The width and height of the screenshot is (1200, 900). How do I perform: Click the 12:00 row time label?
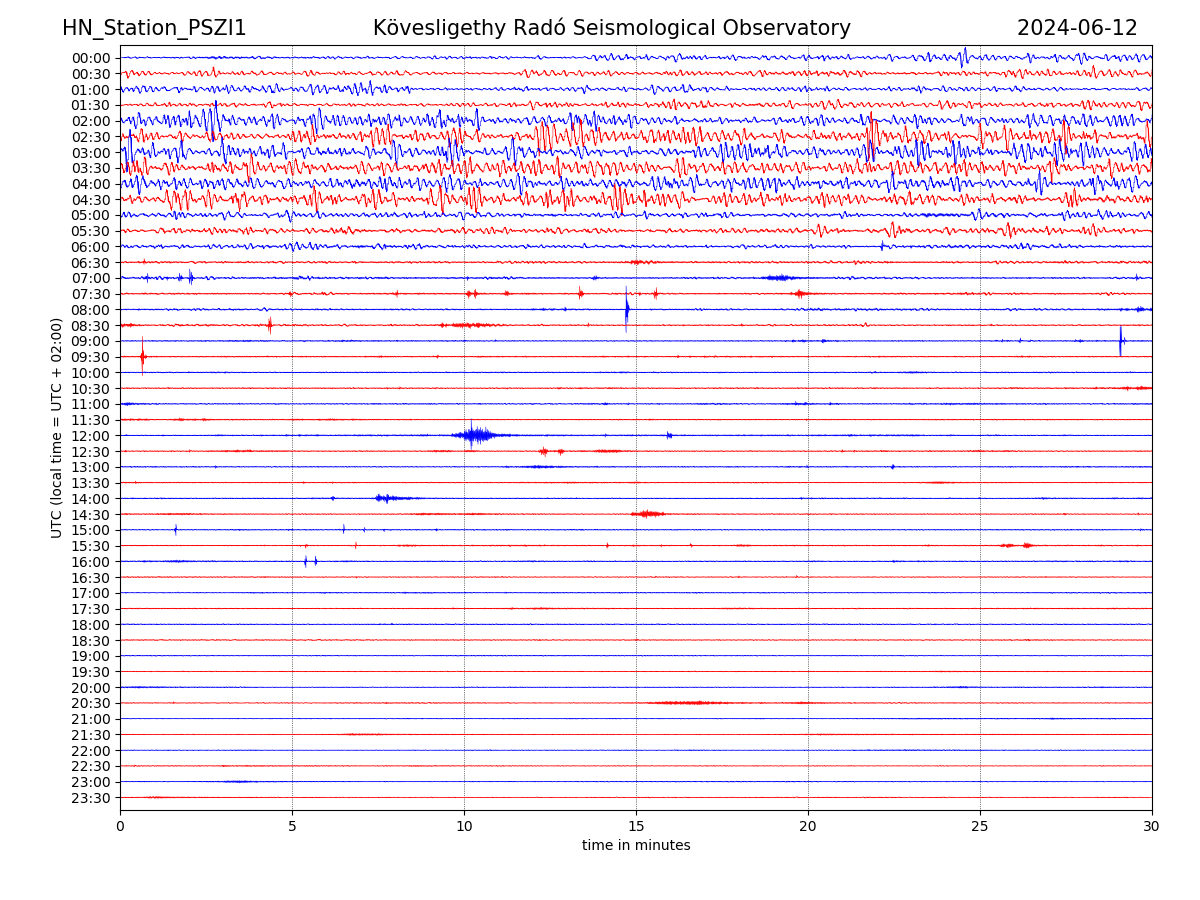90,436
